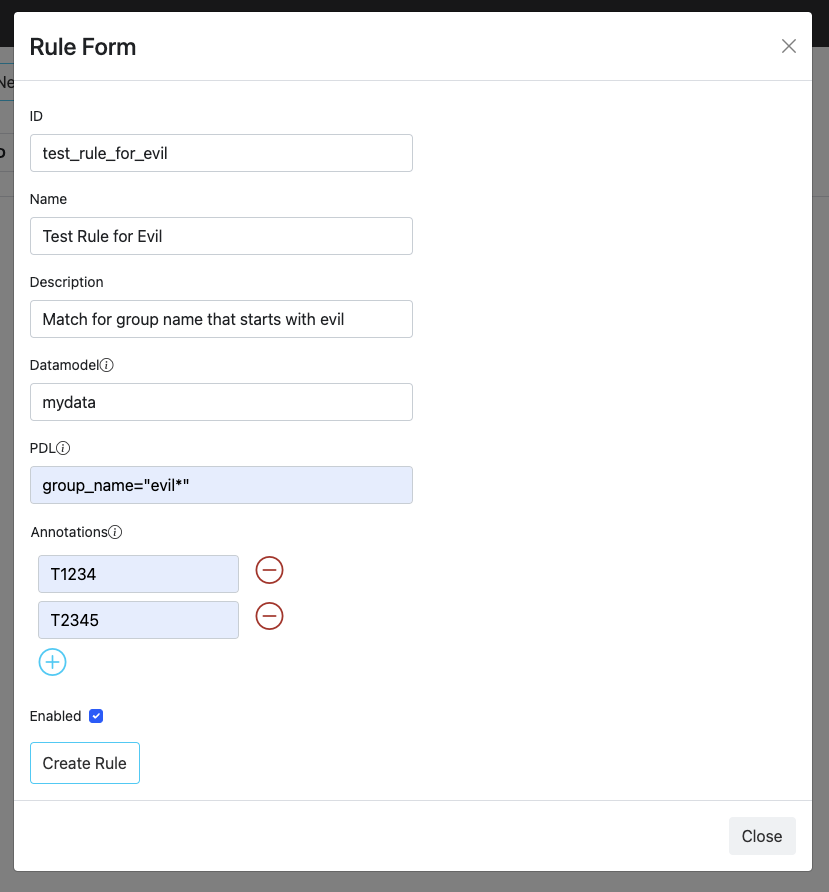Click the Rule Form dialog title

[83, 47]
